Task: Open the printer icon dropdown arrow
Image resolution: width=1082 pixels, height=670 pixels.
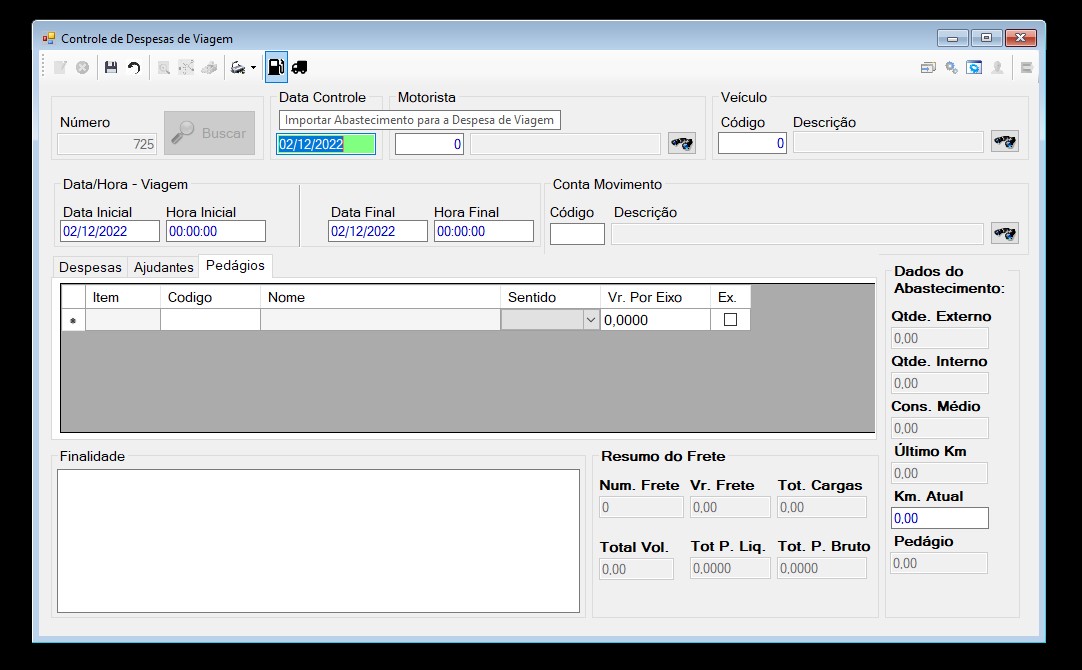Action: pyautogui.click(x=253, y=68)
